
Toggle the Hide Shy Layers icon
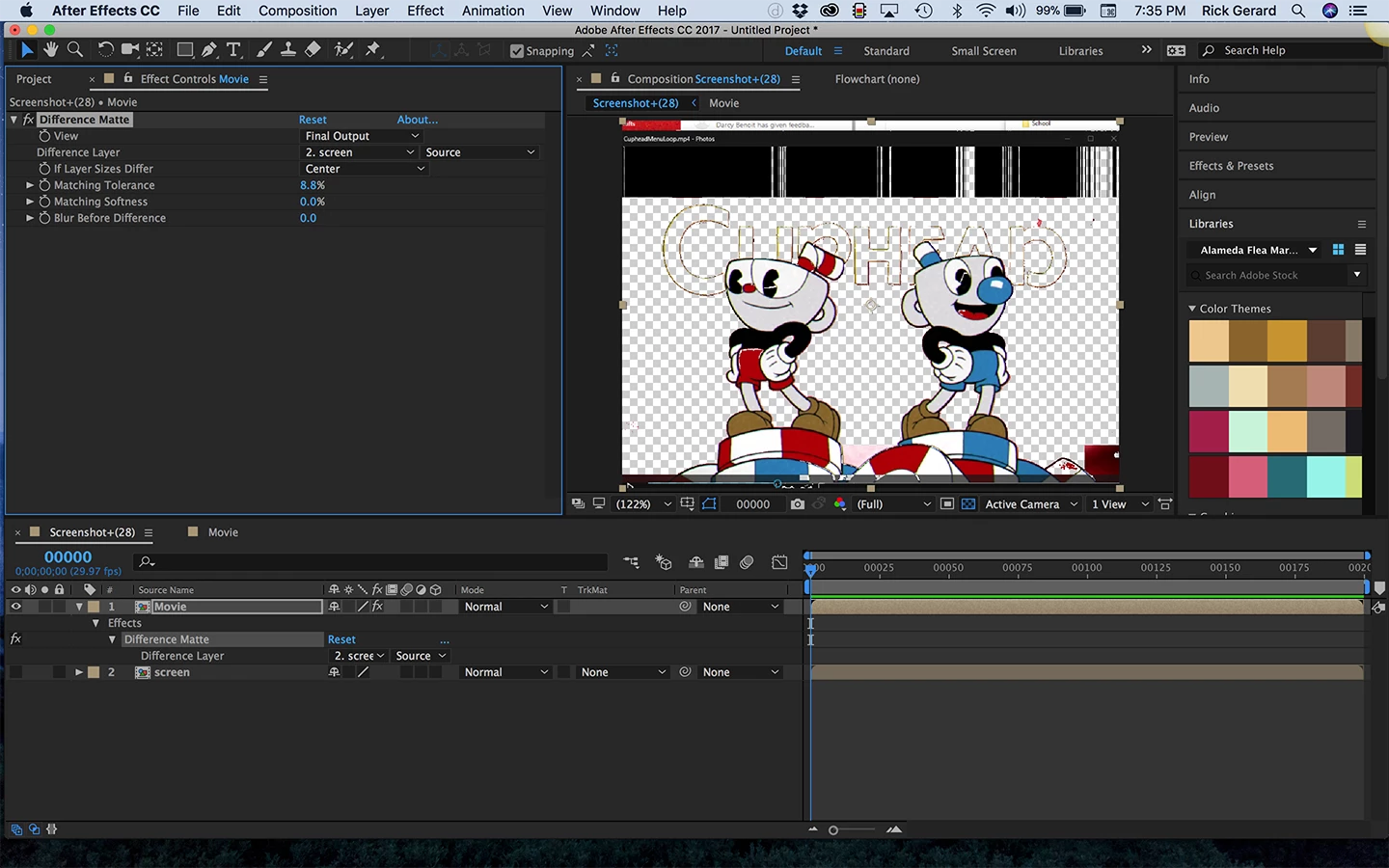[x=695, y=562]
